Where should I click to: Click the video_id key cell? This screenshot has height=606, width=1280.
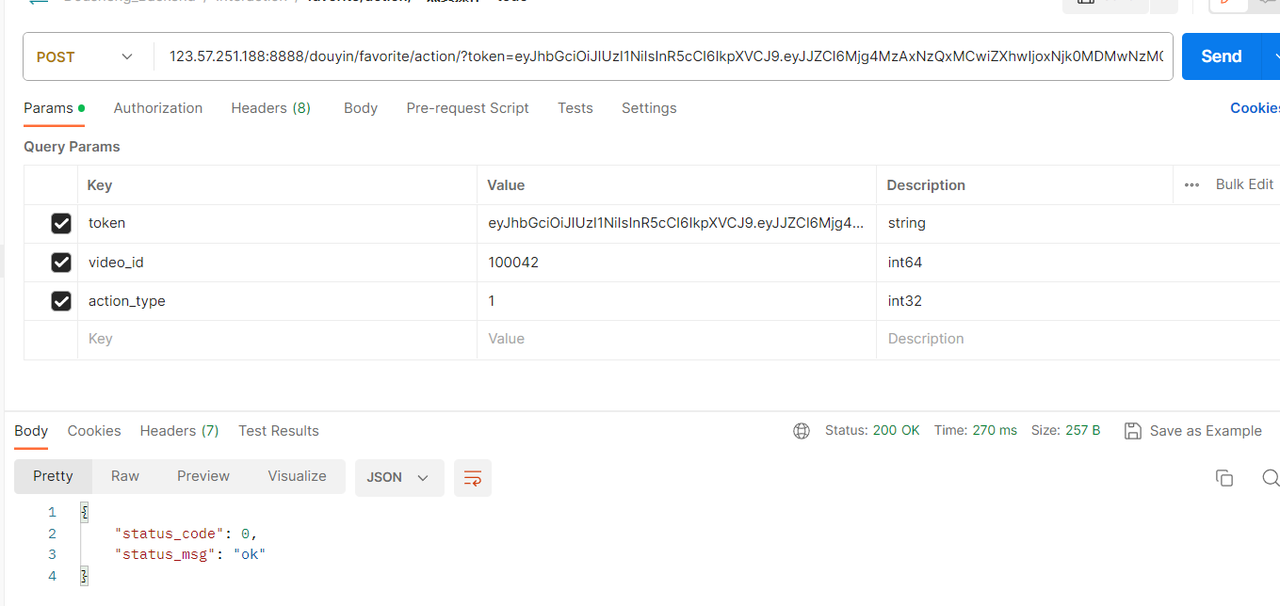coord(277,263)
